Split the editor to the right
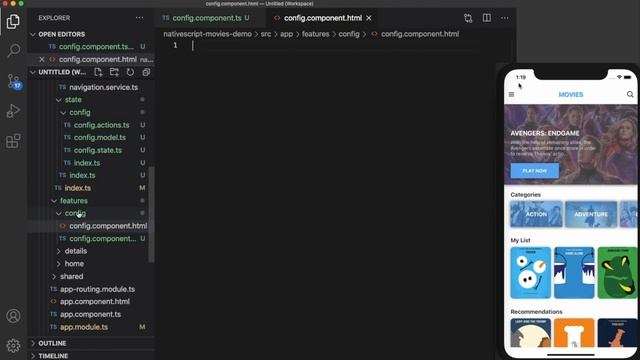 pos(487,18)
